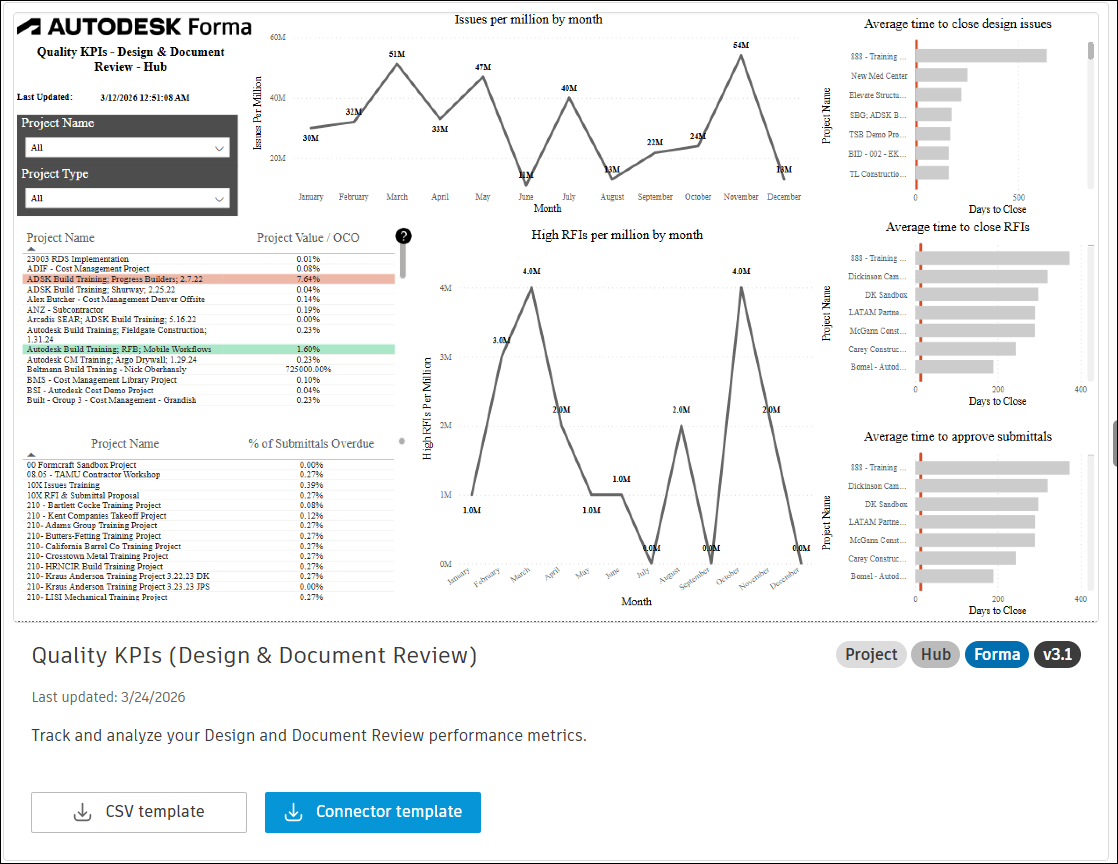
Task: Select the Hub tag
Action: pos(935,654)
